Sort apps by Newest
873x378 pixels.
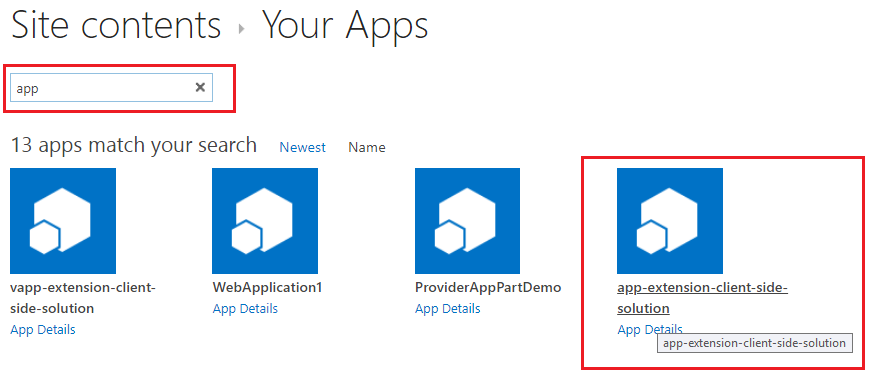[x=302, y=148]
